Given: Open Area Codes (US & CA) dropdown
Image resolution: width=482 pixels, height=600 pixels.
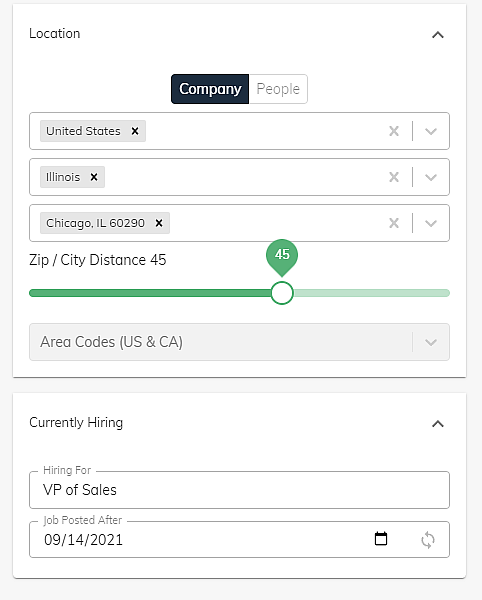Looking at the screenshot, I should click(x=239, y=342).
